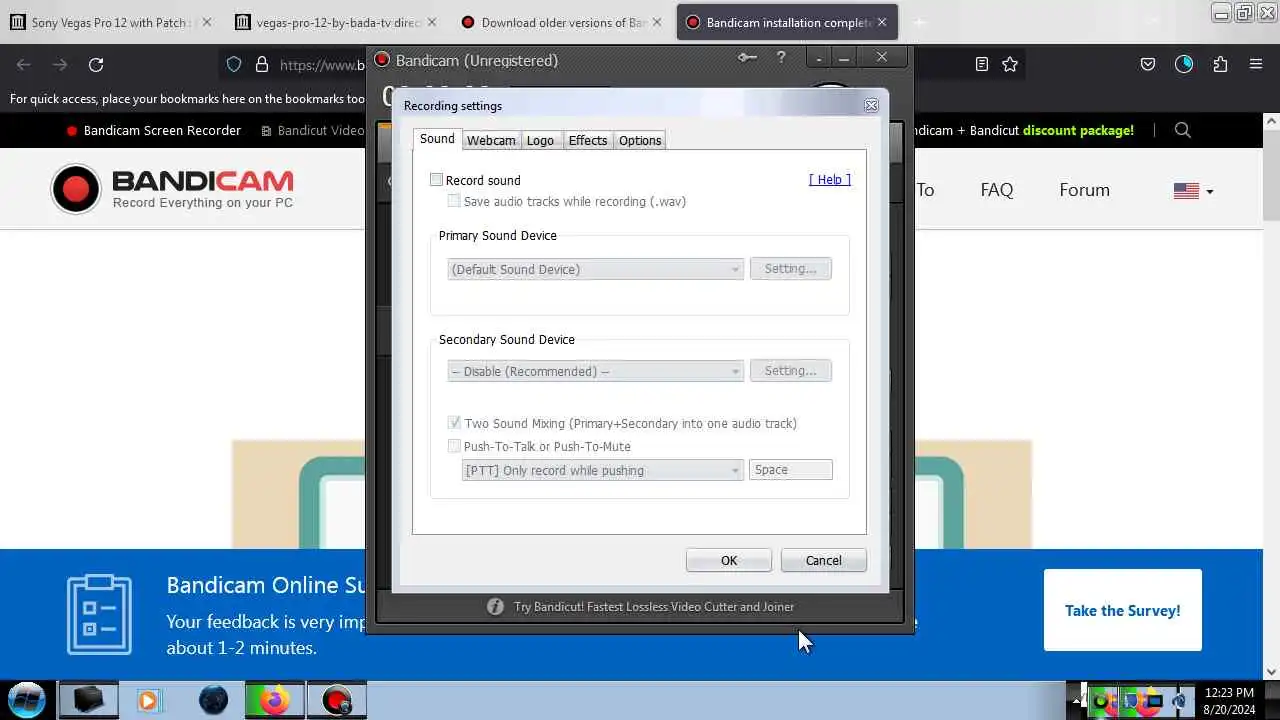Click the round blue toolbar icon beside Pocket

coord(1184,65)
